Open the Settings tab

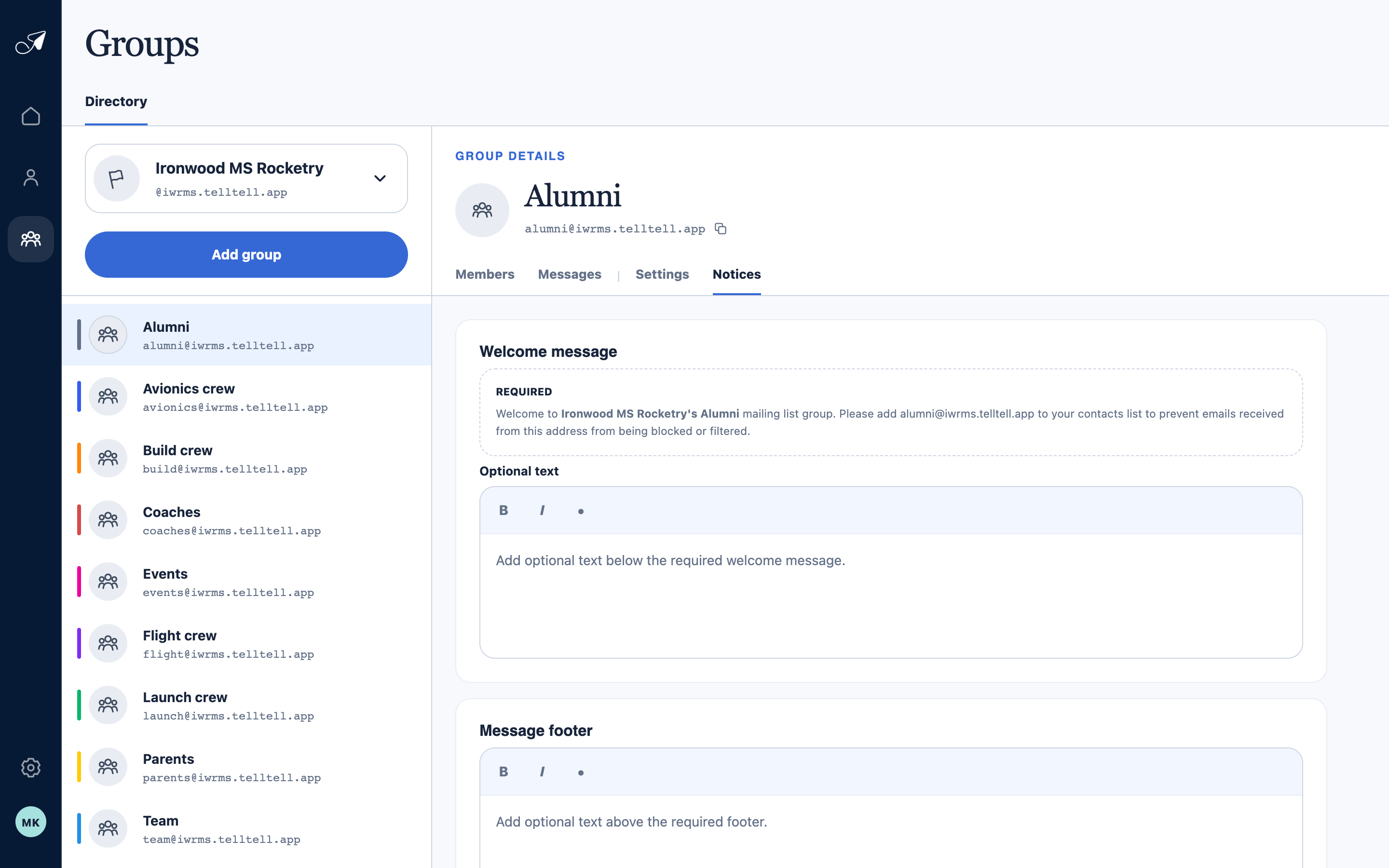pos(662,274)
